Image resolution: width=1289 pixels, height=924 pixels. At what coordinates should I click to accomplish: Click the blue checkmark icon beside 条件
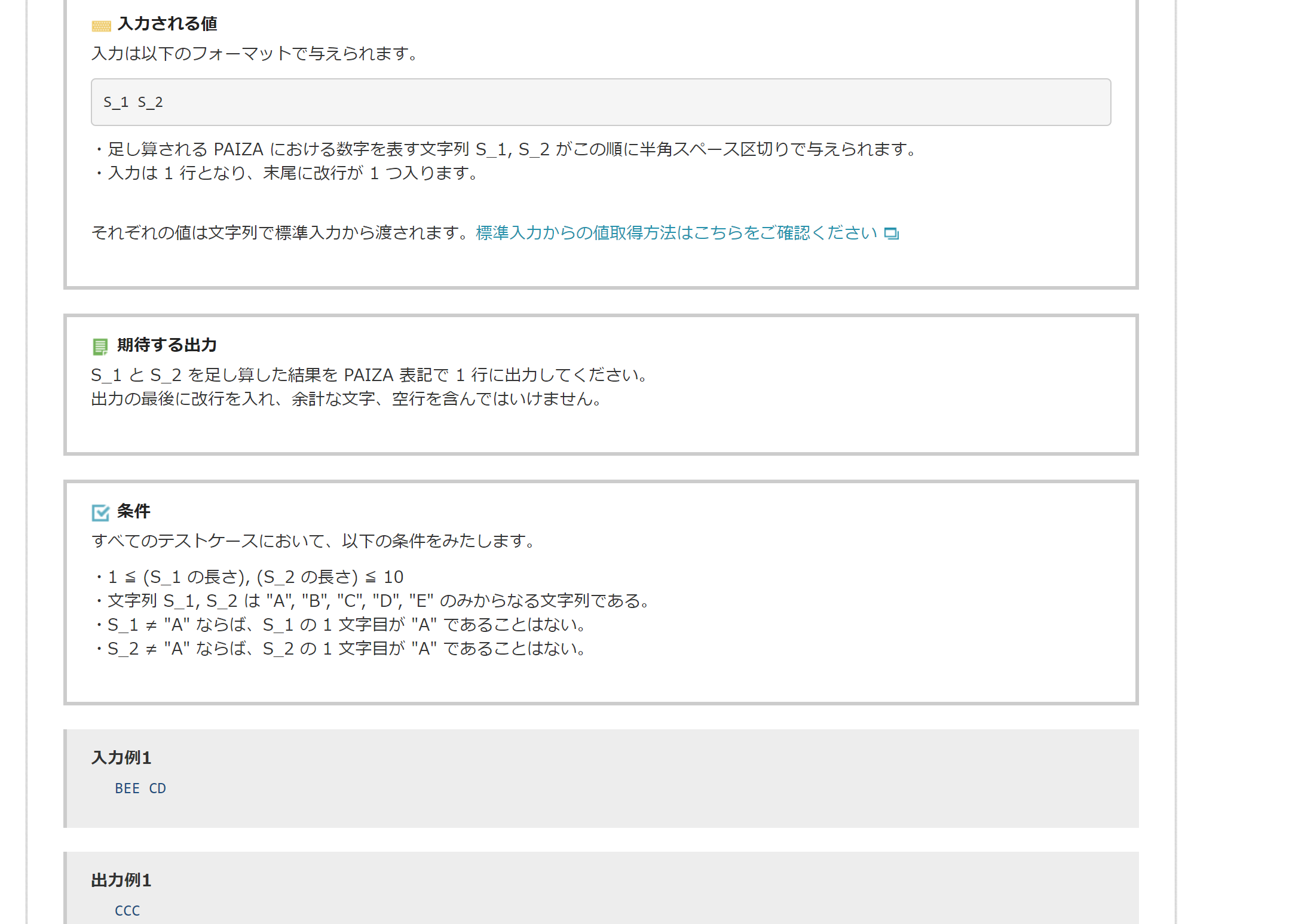(x=100, y=512)
